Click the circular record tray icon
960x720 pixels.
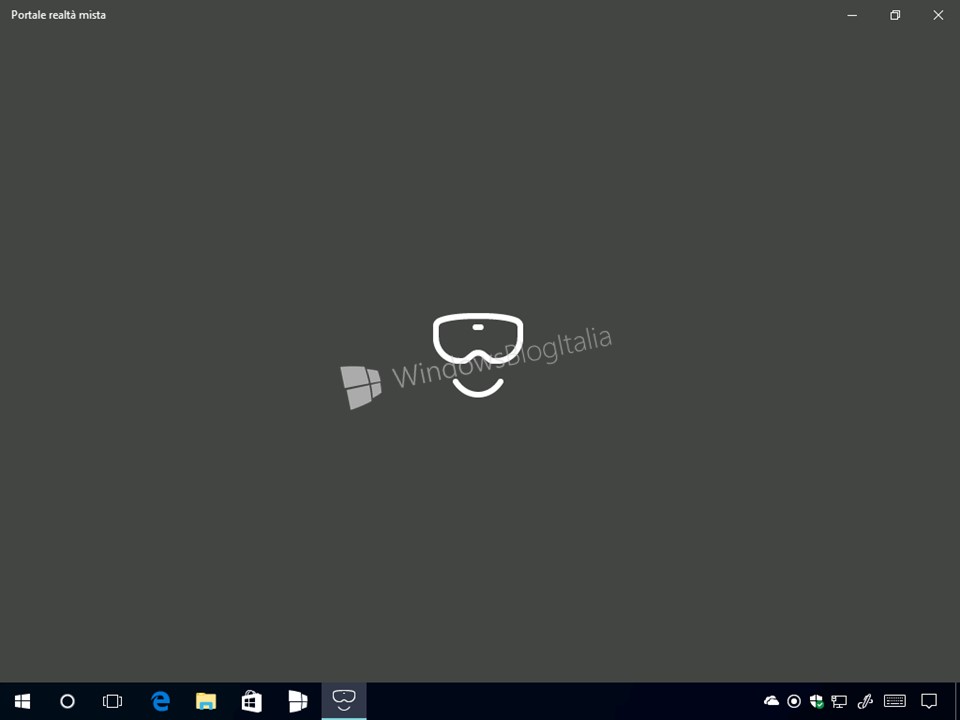click(x=794, y=701)
